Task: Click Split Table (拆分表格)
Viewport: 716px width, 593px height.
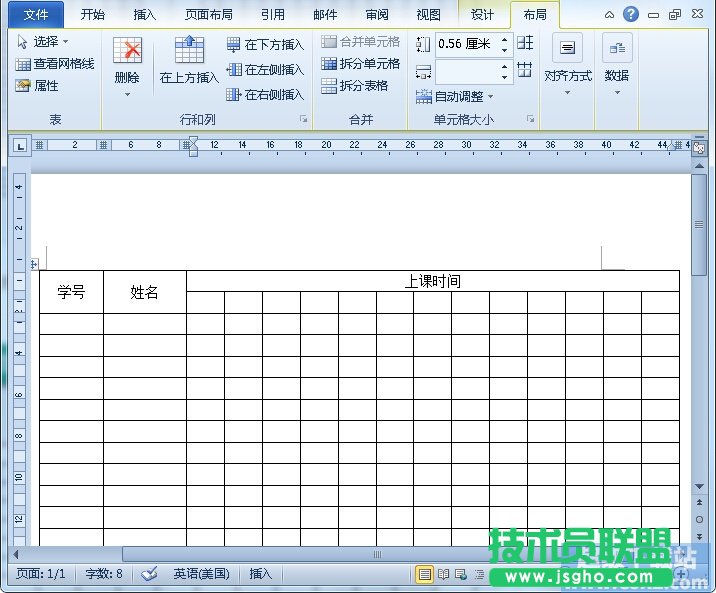Action: pos(355,86)
